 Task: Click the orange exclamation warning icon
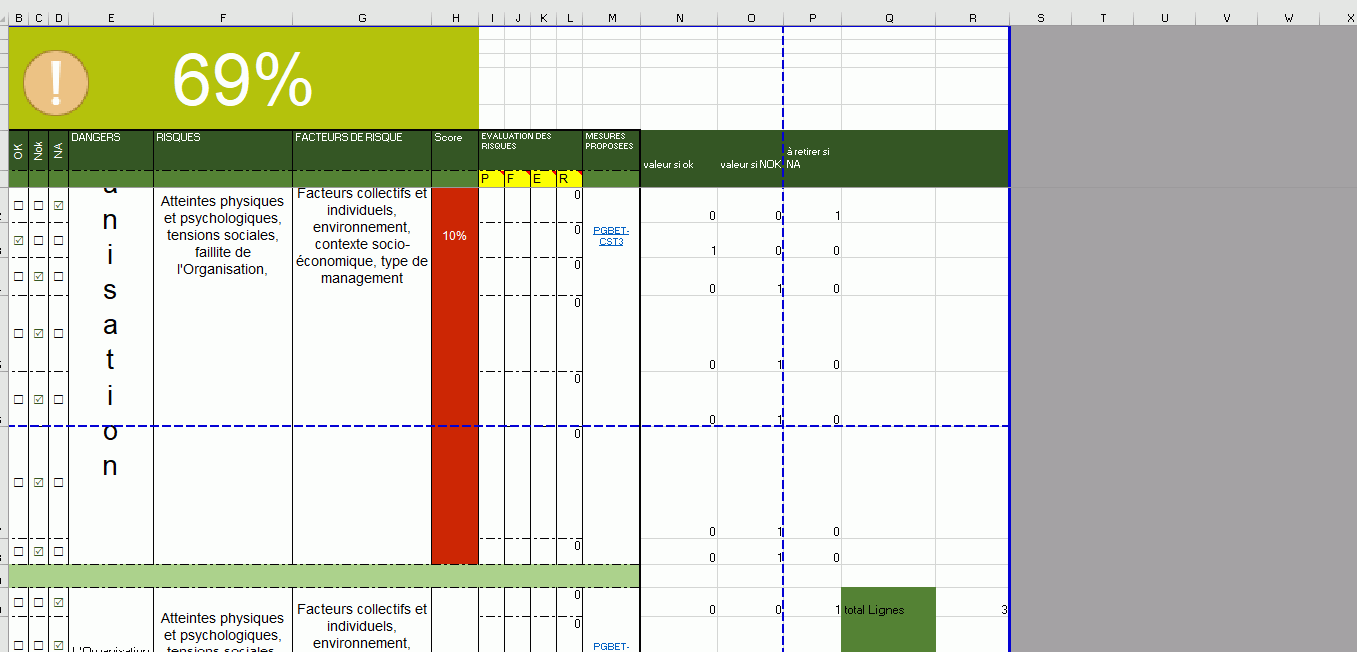pyautogui.click(x=56, y=82)
